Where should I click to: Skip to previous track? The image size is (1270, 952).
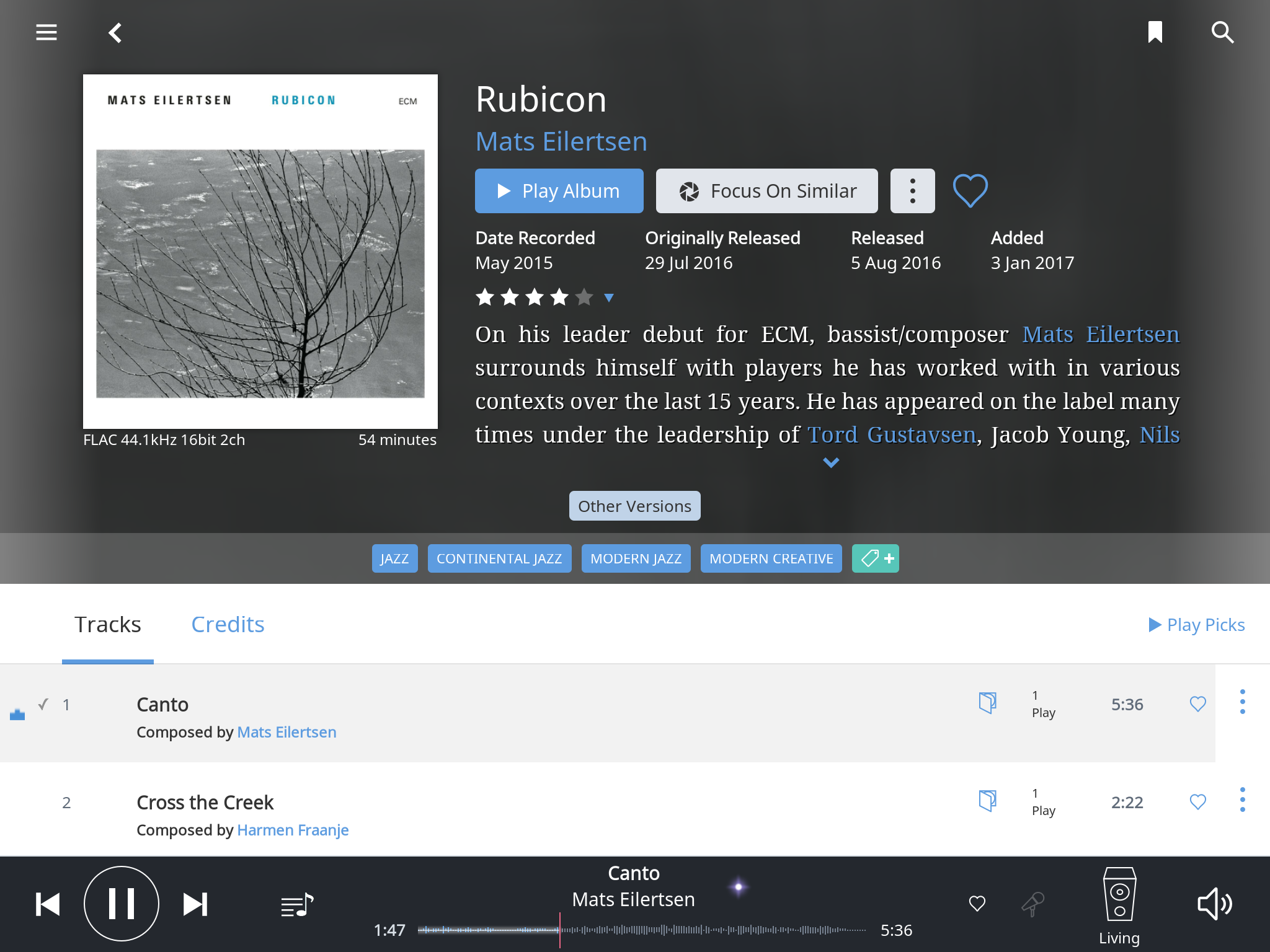click(x=48, y=904)
